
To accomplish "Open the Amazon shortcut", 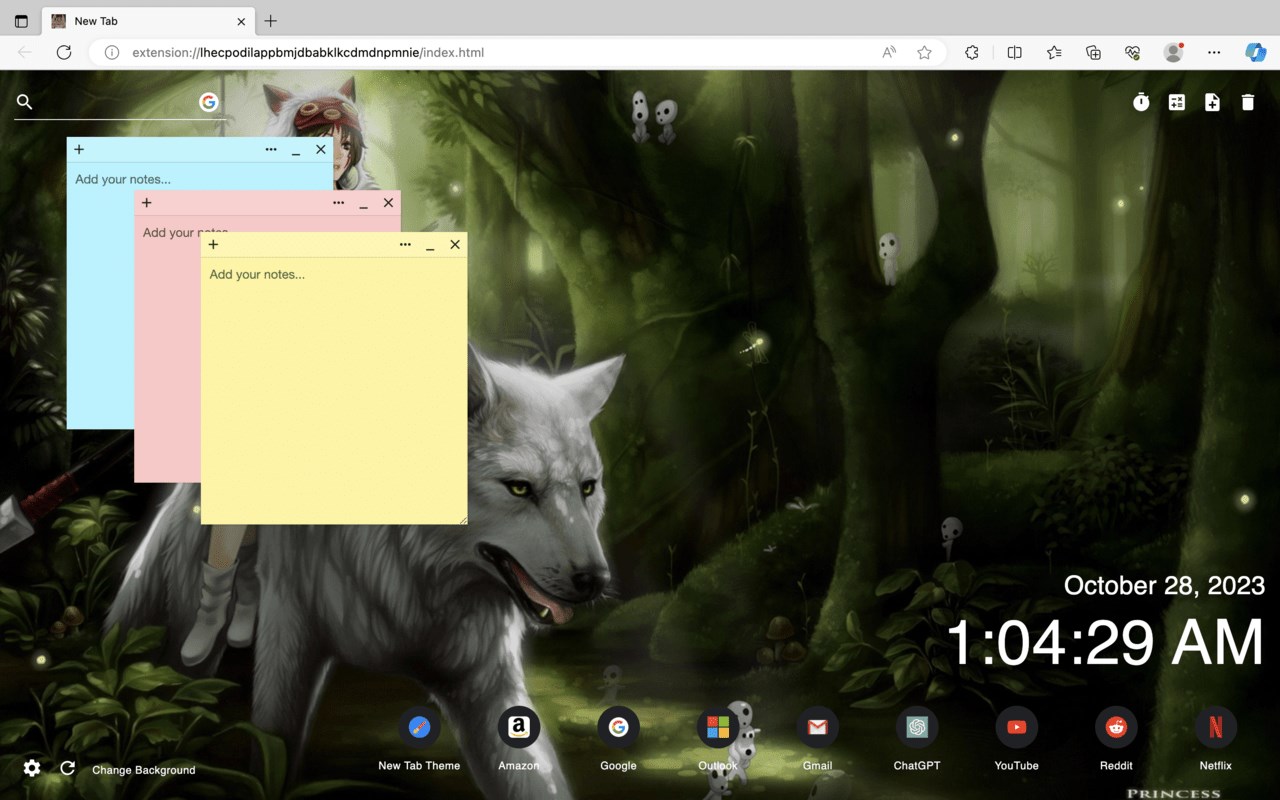I will coord(518,740).
